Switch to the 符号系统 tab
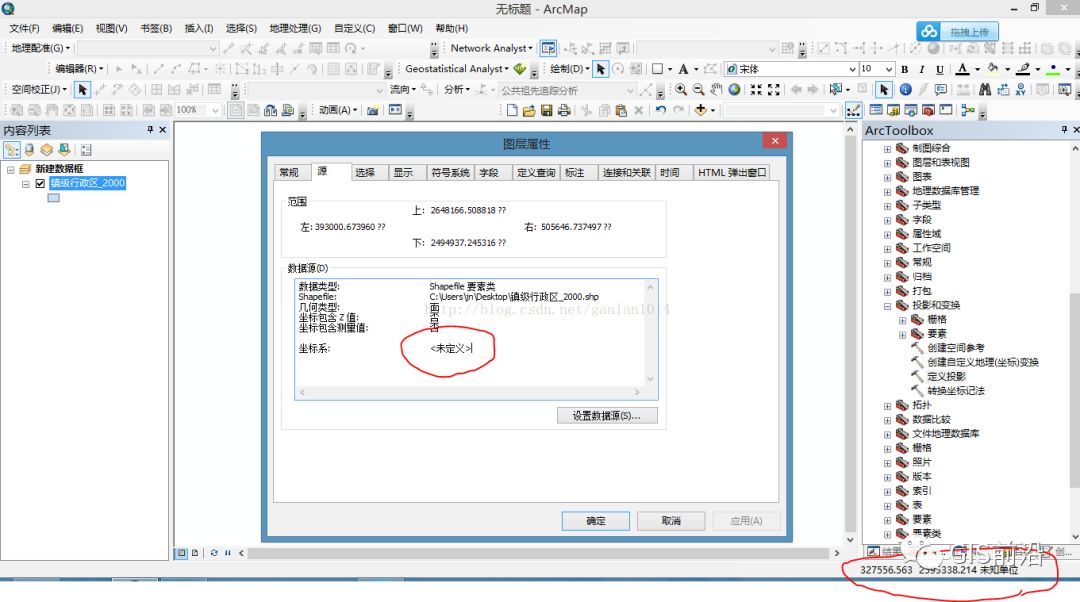 click(450, 173)
